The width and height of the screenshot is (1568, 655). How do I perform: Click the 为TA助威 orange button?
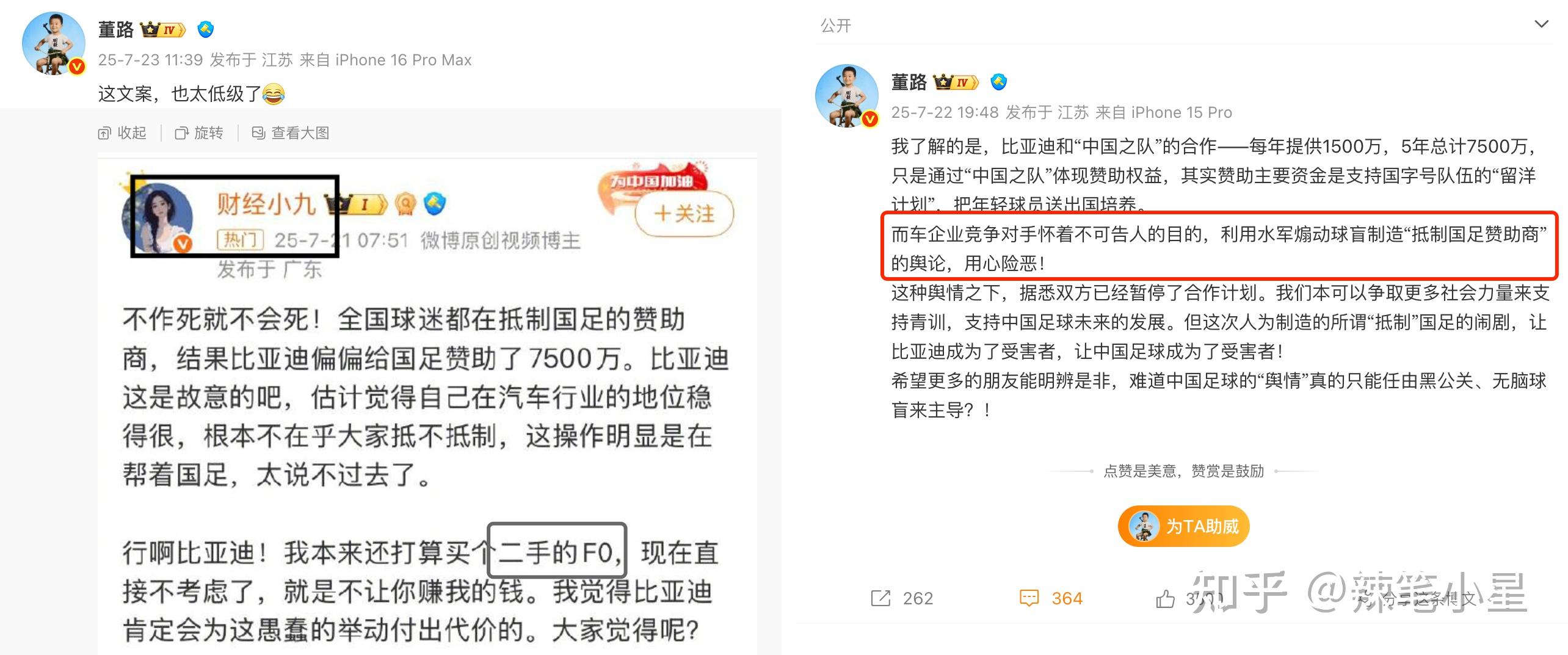[1183, 526]
